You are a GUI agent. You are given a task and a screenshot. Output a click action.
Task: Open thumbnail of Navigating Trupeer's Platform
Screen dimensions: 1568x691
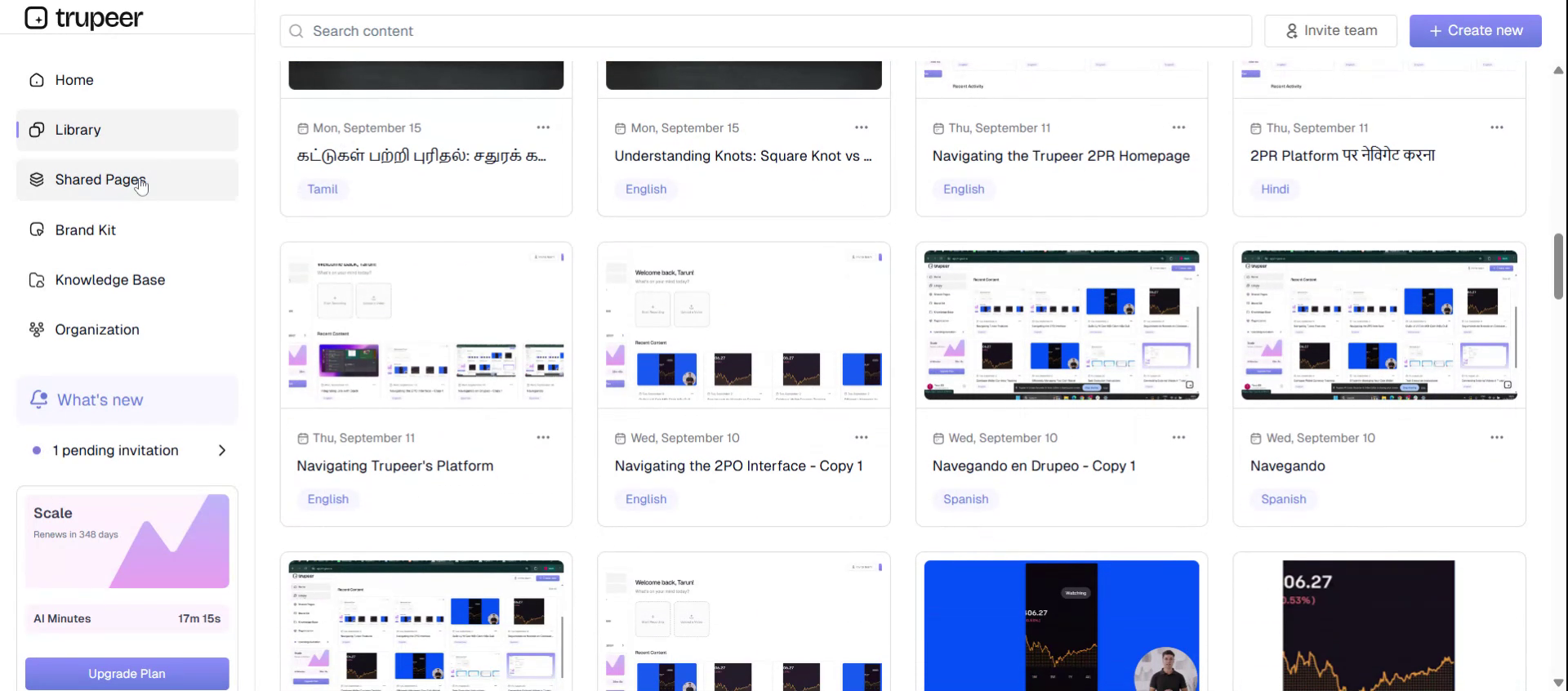tap(426, 325)
